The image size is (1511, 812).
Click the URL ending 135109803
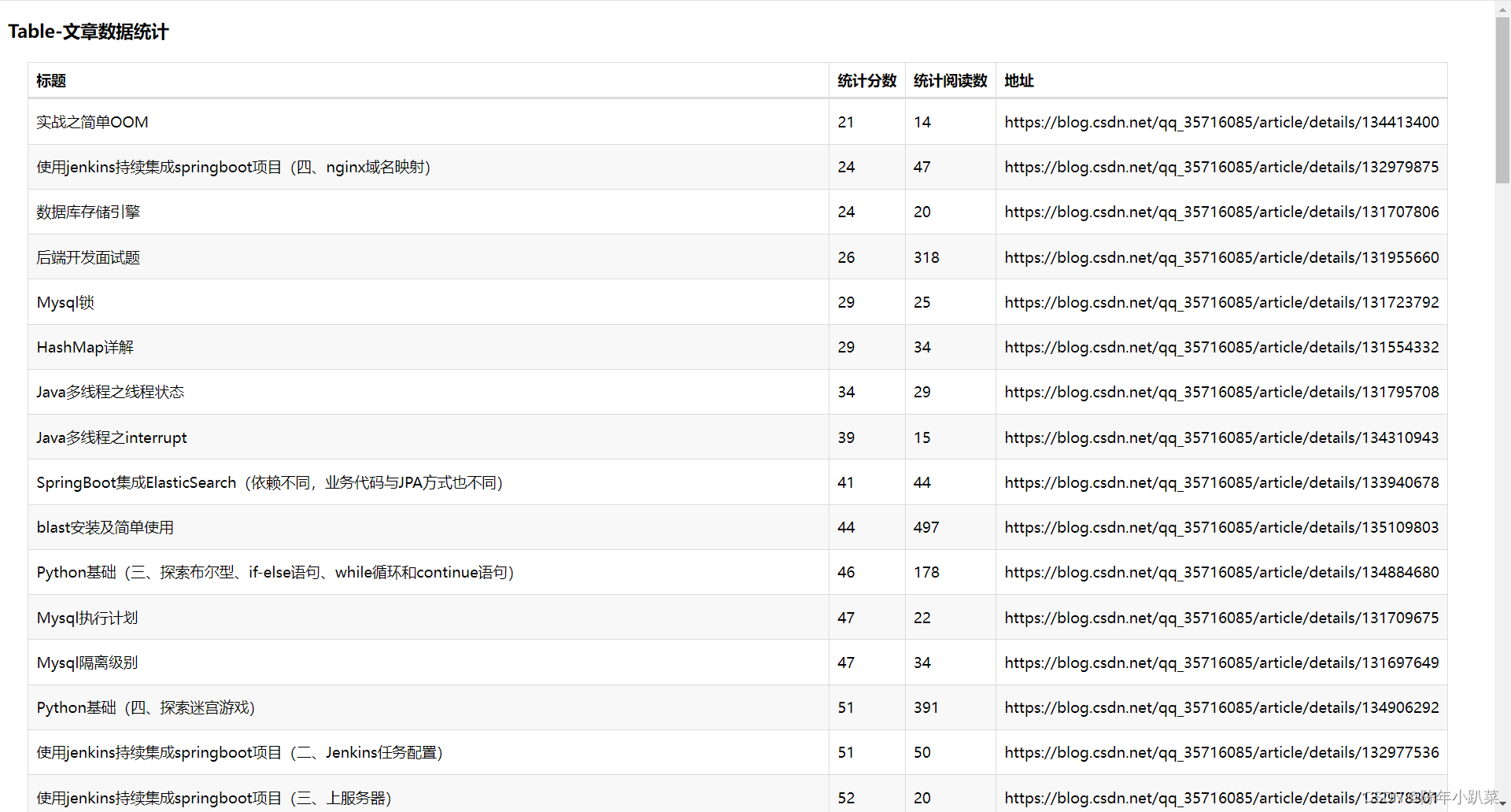[x=1221, y=527]
